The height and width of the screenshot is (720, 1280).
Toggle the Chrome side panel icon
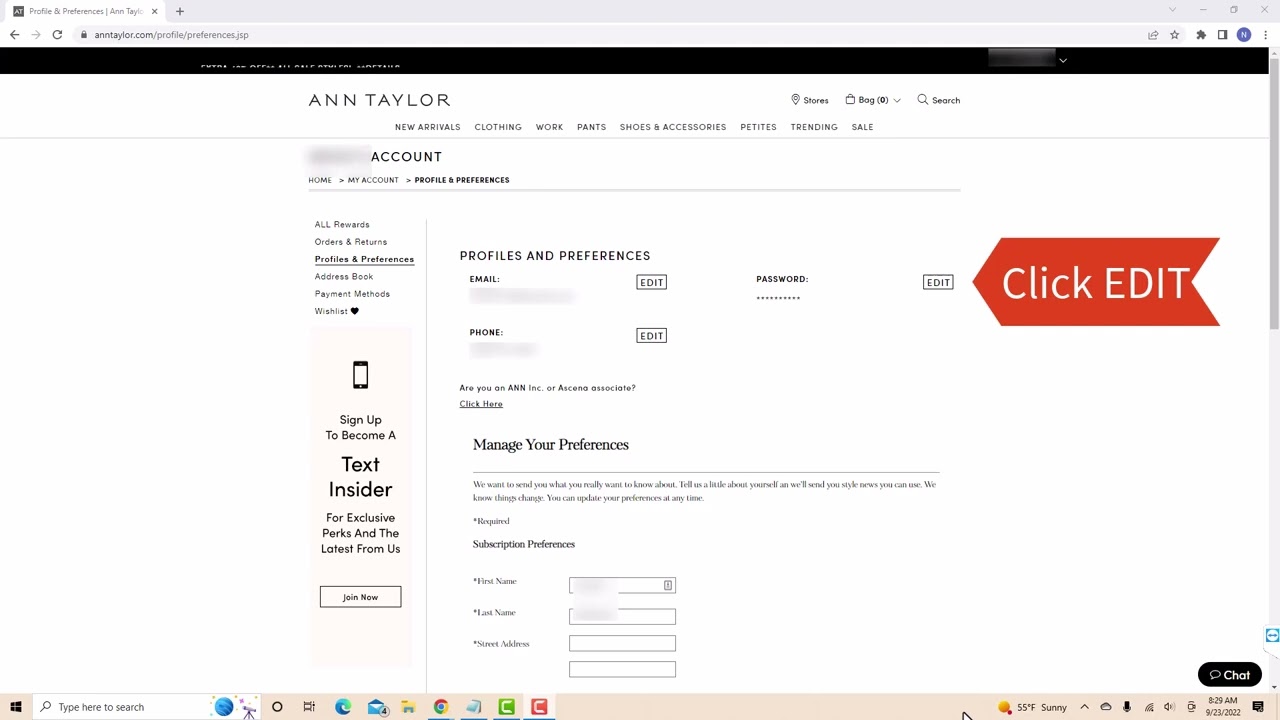coord(1222,35)
